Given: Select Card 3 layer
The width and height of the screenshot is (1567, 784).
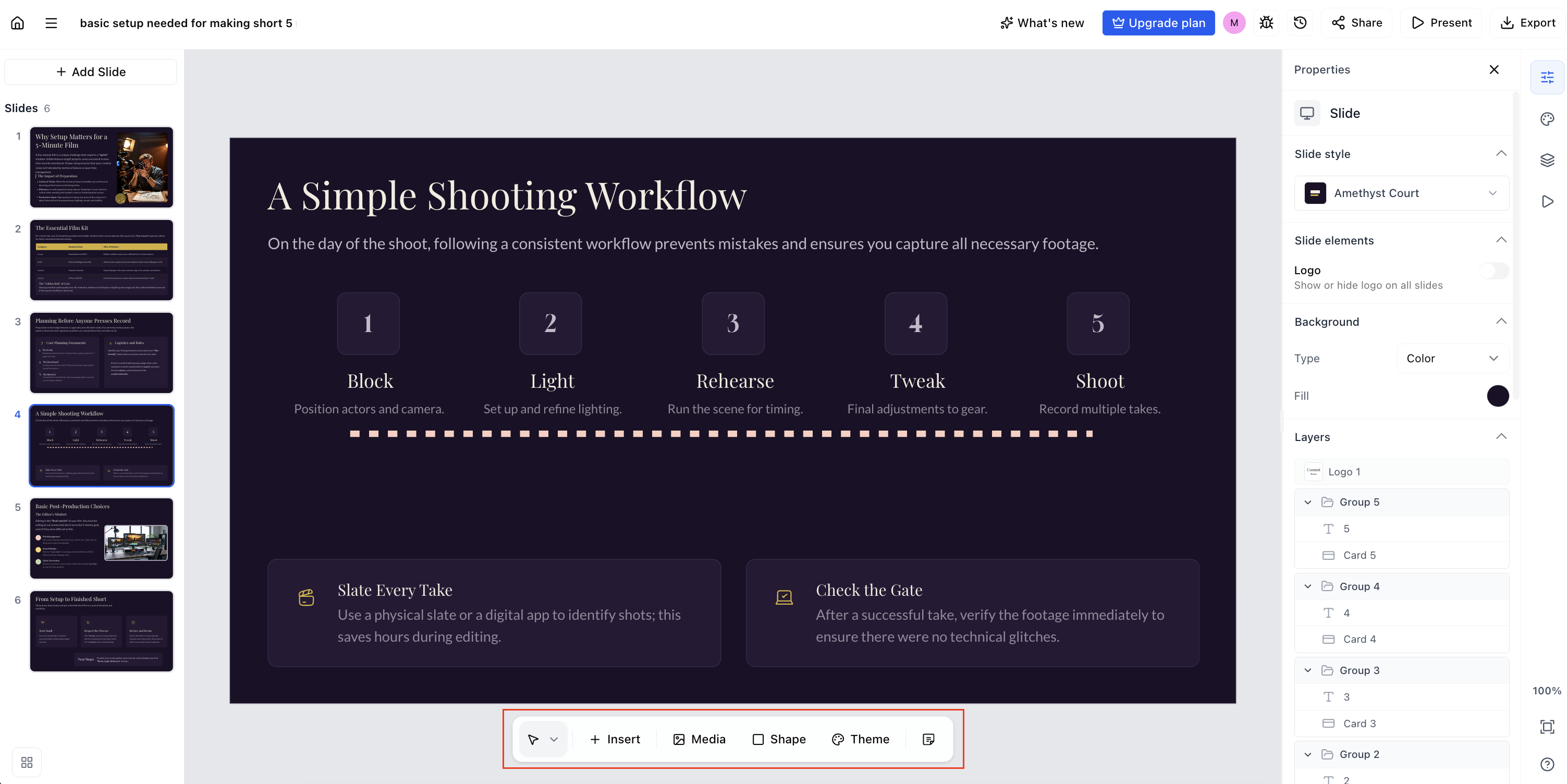Looking at the screenshot, I should [1402, 723].
